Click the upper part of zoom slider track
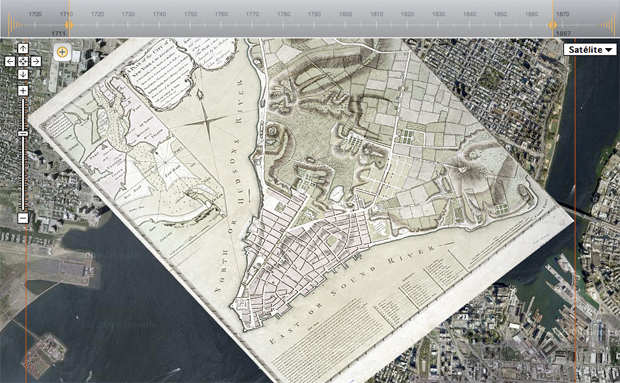The width and height of the screenshot is (620, 383). click(23, 114)
